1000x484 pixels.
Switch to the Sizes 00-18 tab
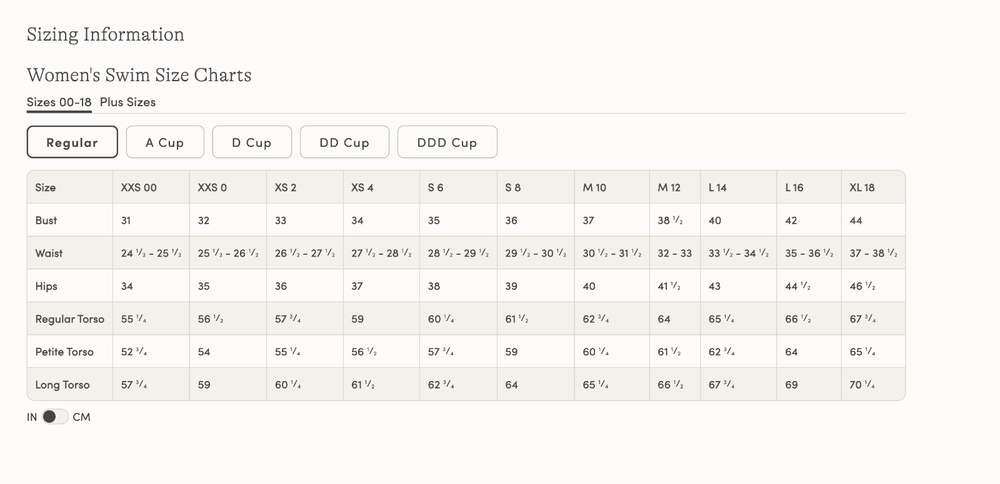(x=59, y=102)
